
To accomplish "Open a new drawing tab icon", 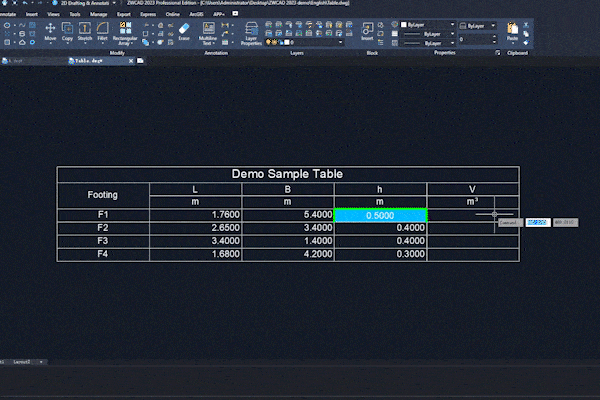I will 140,61.
